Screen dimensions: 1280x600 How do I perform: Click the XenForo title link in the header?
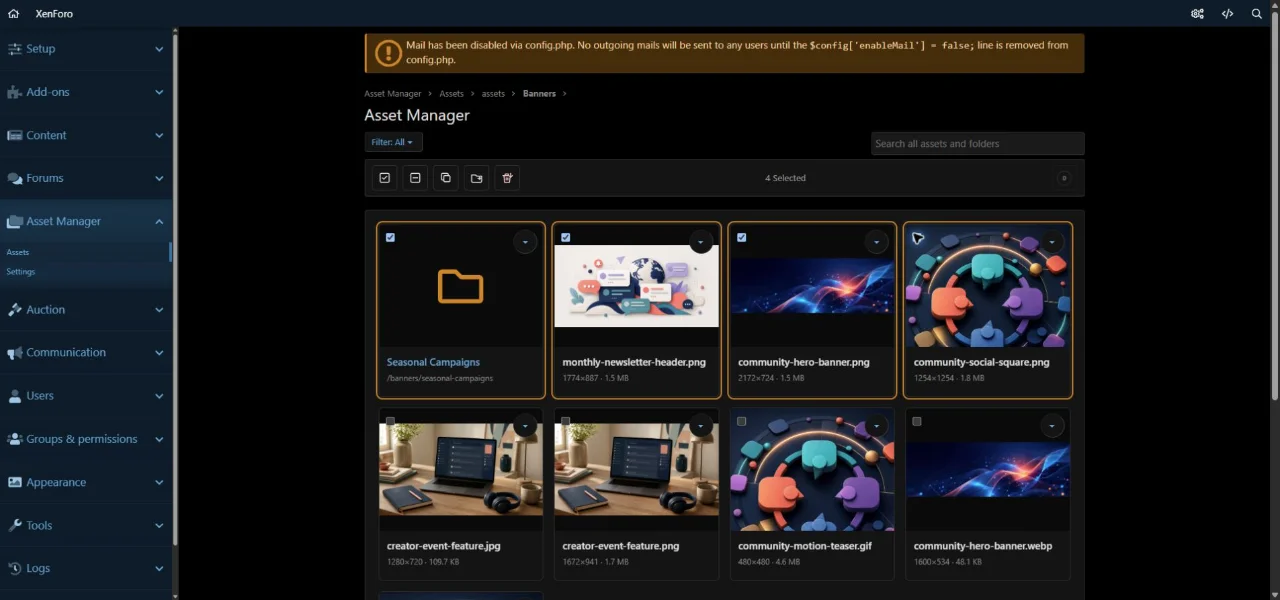click(x=54, y=14)
